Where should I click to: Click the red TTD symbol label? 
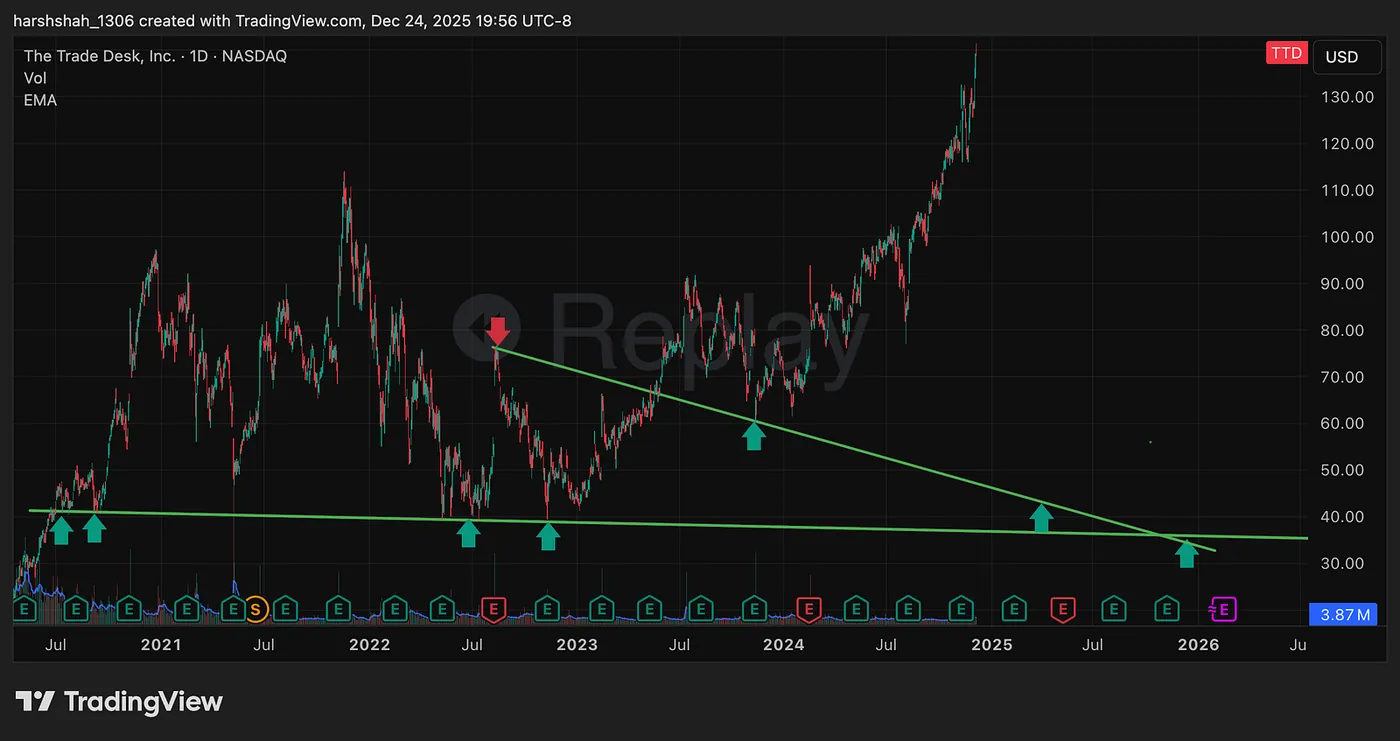pos(1287,54)
